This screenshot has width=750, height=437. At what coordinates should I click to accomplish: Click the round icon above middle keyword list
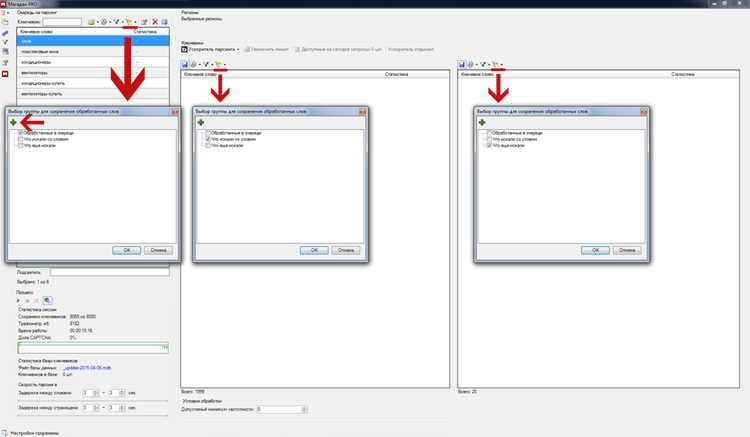[x=194, y=64]
